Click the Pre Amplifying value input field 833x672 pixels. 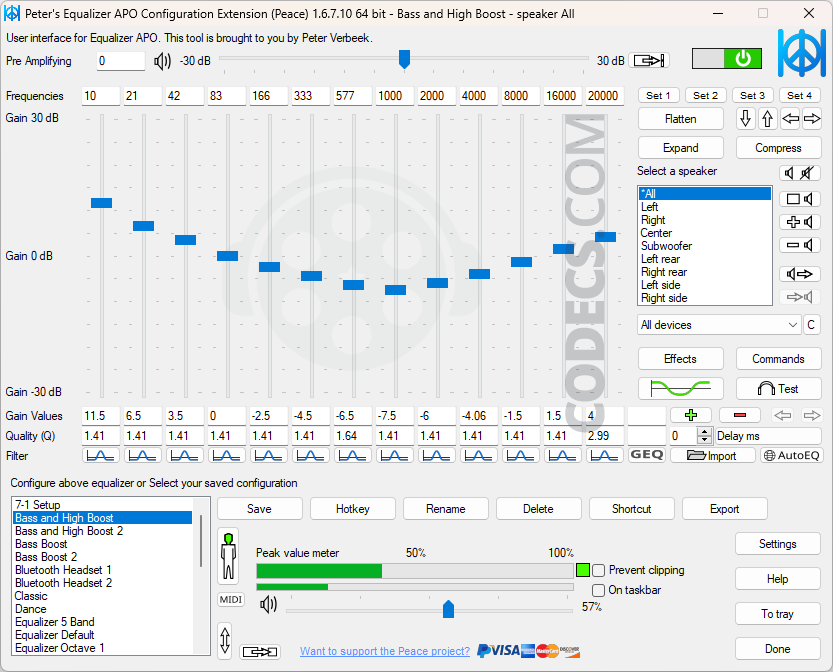(x=121, y=61)
